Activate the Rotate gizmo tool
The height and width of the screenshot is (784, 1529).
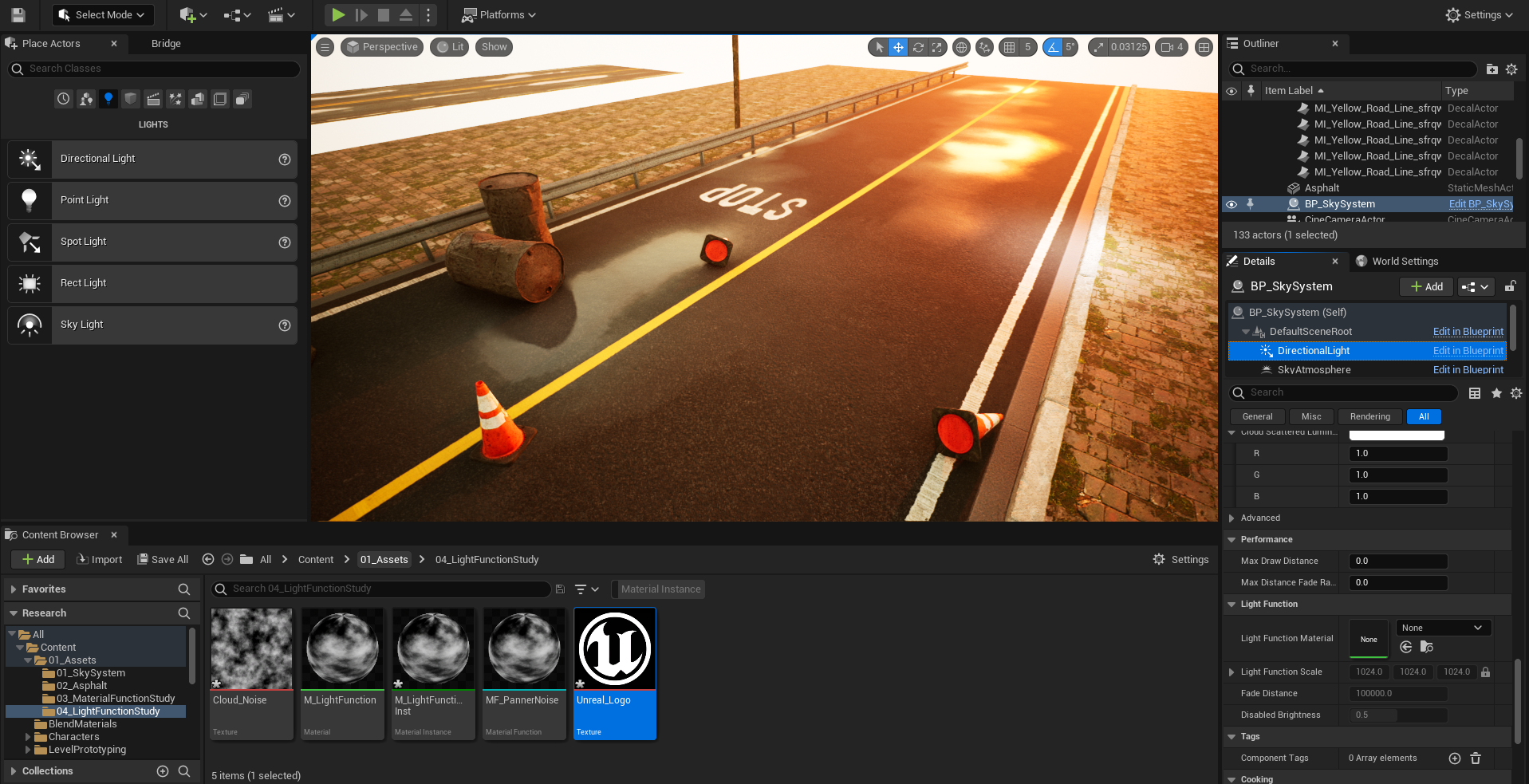pos(918,47)
